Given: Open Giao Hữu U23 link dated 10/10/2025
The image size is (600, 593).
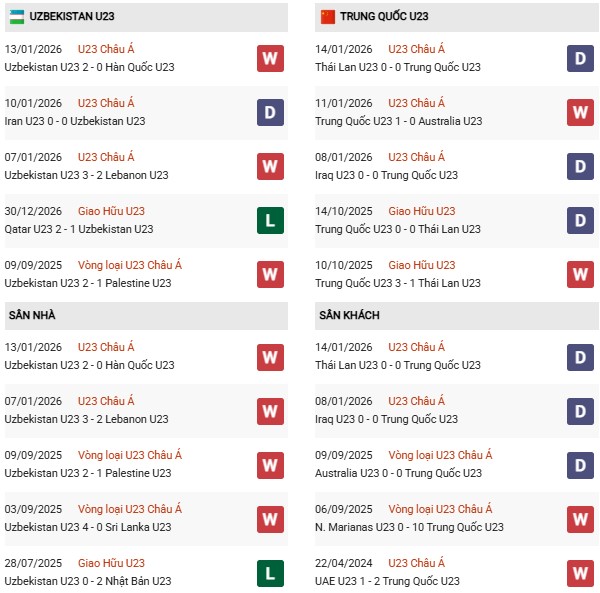Looking at the screenshot, I should (421, 265).
